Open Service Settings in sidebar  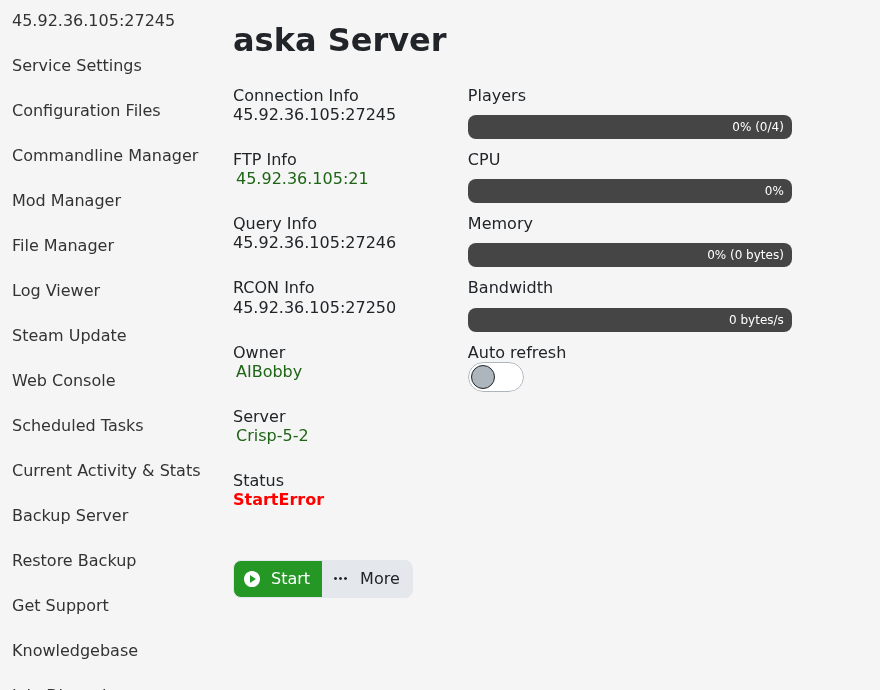77,66
